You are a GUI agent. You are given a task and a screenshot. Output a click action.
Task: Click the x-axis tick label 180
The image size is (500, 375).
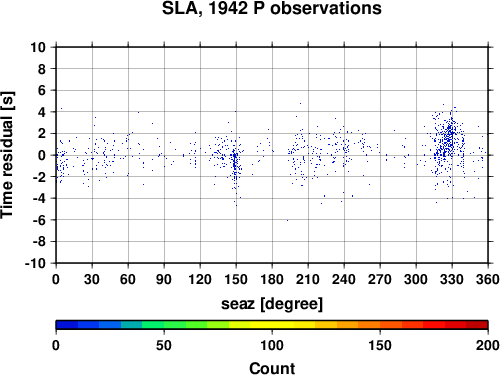(272, 279)
